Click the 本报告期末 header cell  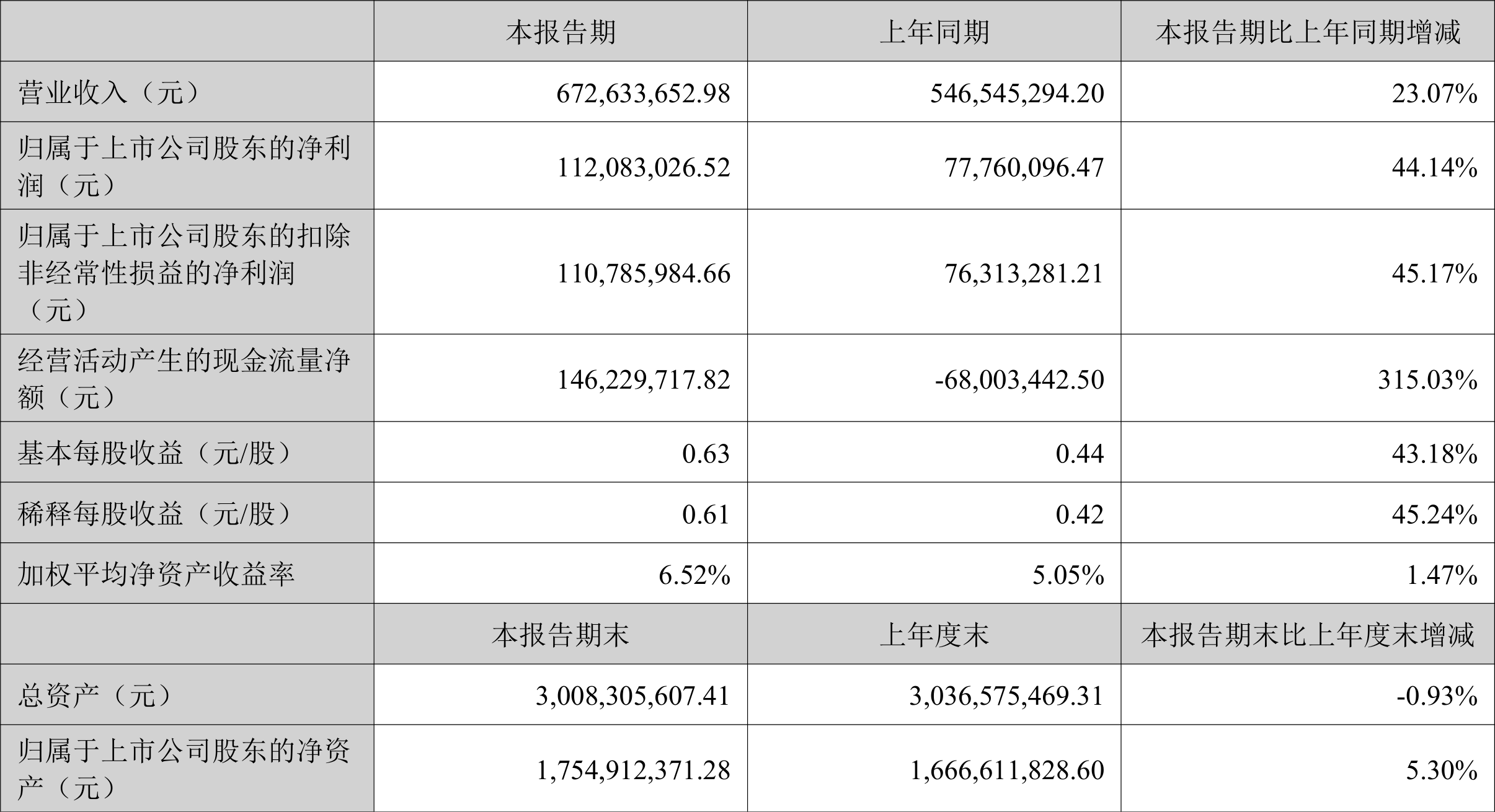pyautogui.click(x=561, y=634)
